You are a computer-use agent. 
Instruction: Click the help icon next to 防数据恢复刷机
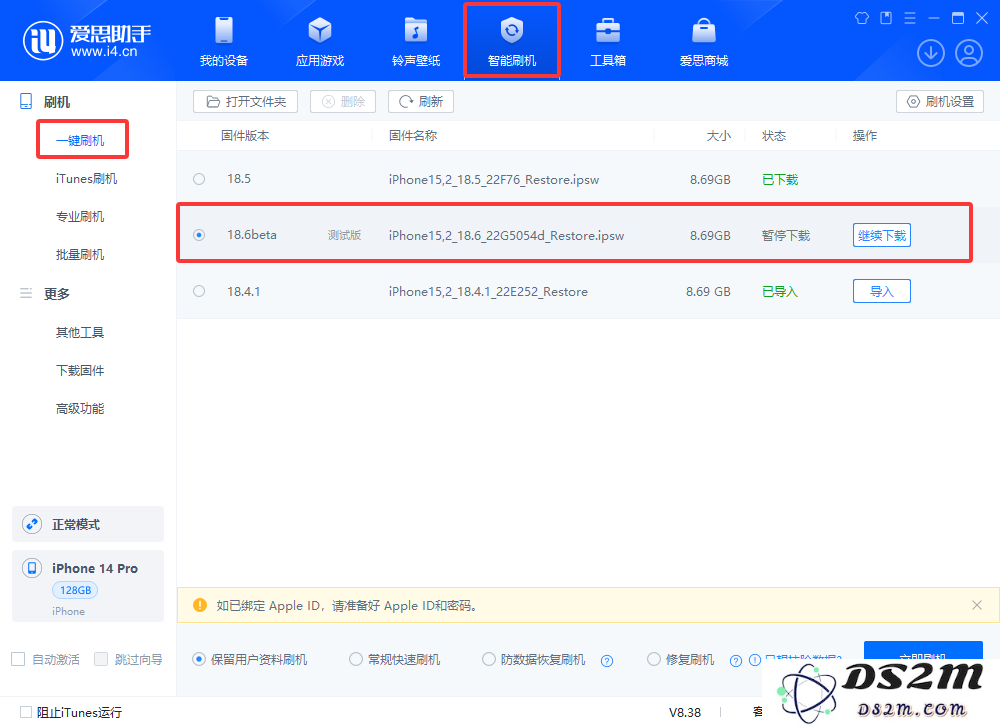click(607, 661)
